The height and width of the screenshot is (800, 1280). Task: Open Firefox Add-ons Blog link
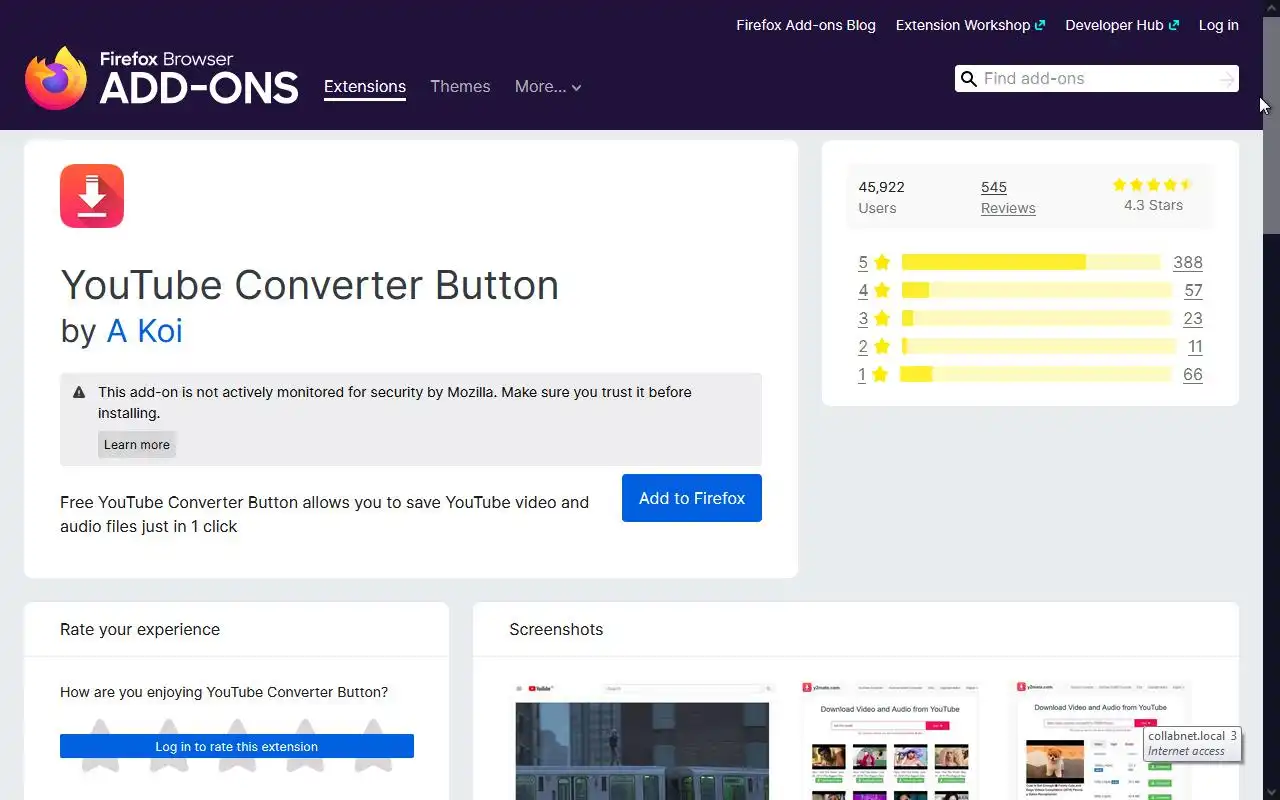point(806,26)
